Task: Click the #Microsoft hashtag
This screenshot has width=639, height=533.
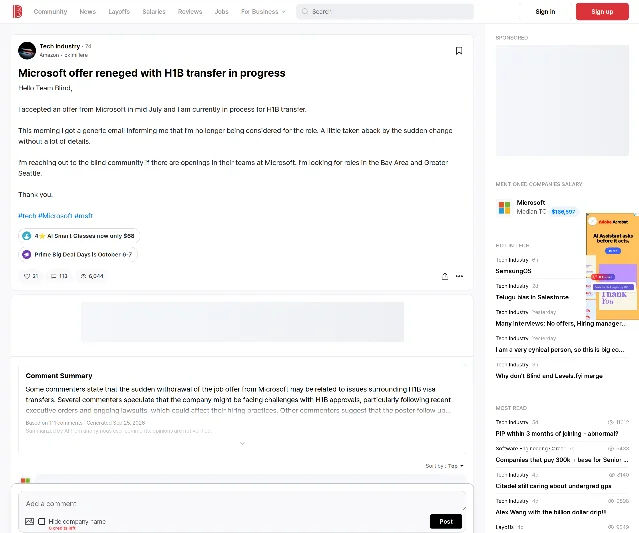Action: coord(55,216)
